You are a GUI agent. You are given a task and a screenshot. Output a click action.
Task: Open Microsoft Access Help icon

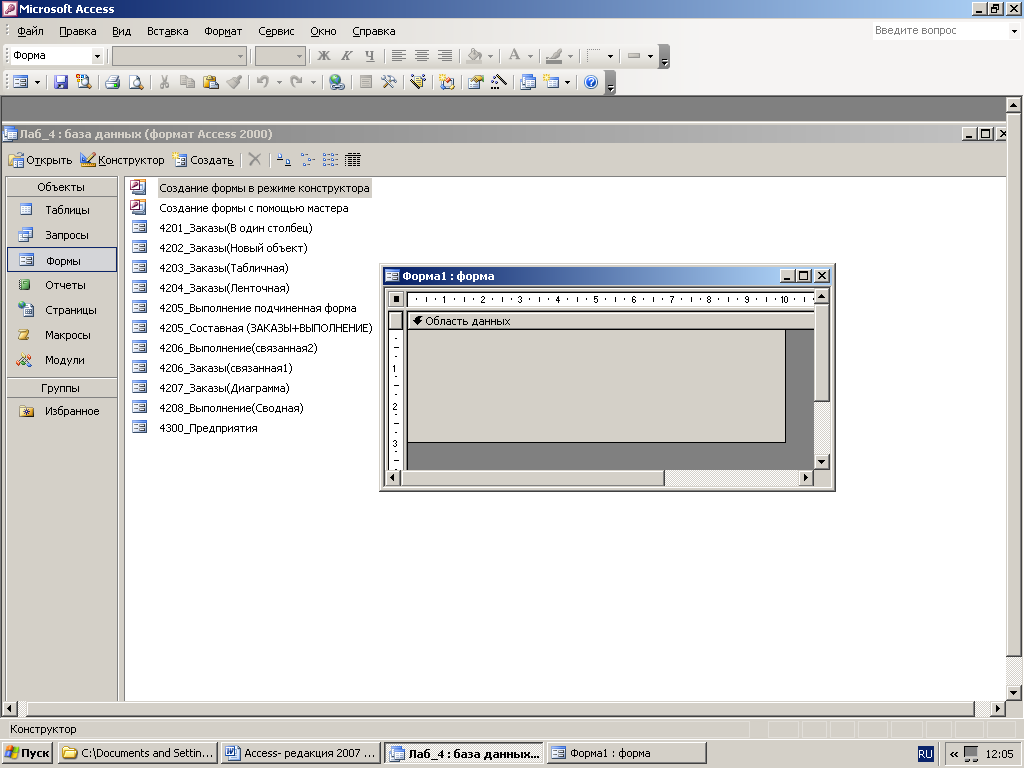coord(591,82)
